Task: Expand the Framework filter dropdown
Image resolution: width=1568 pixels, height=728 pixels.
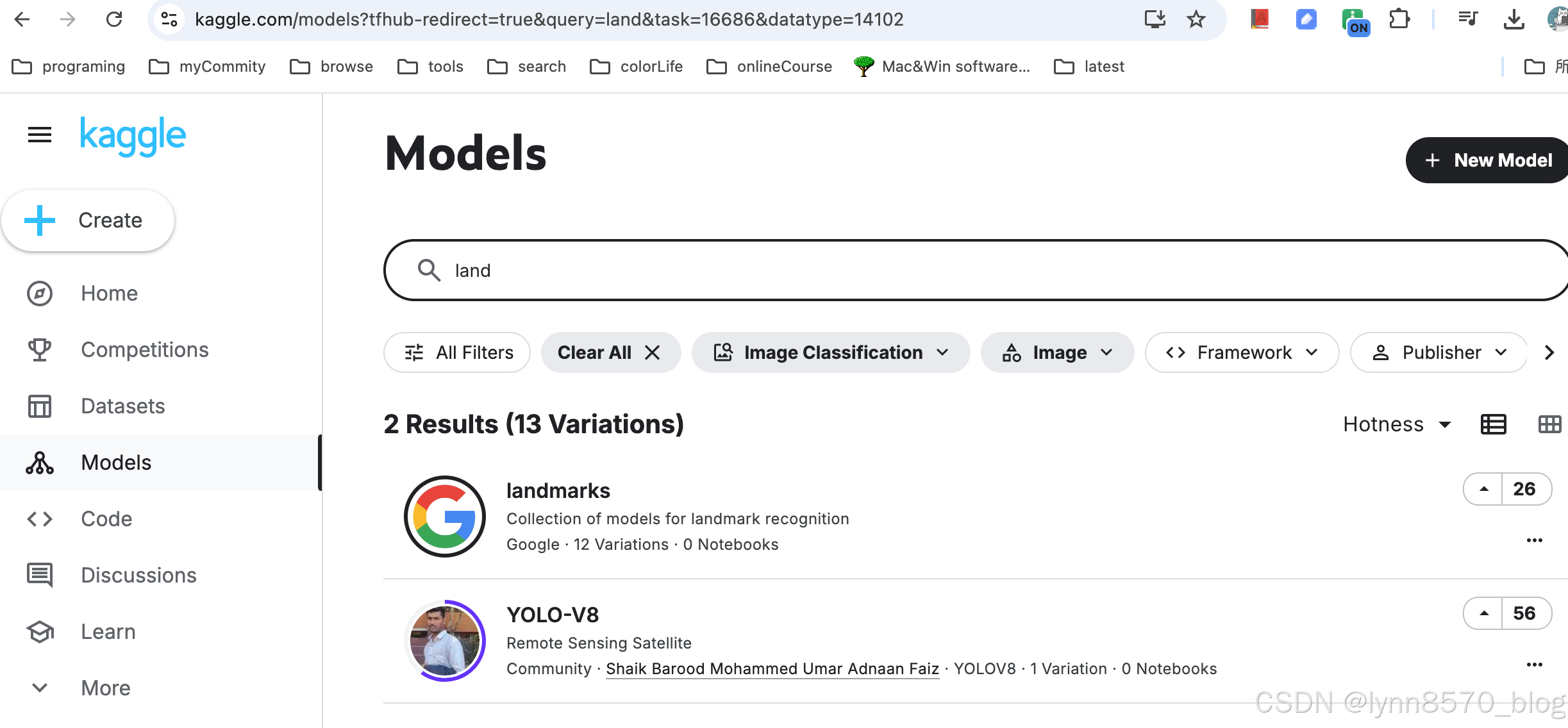Action: [x=1242, y=352]
